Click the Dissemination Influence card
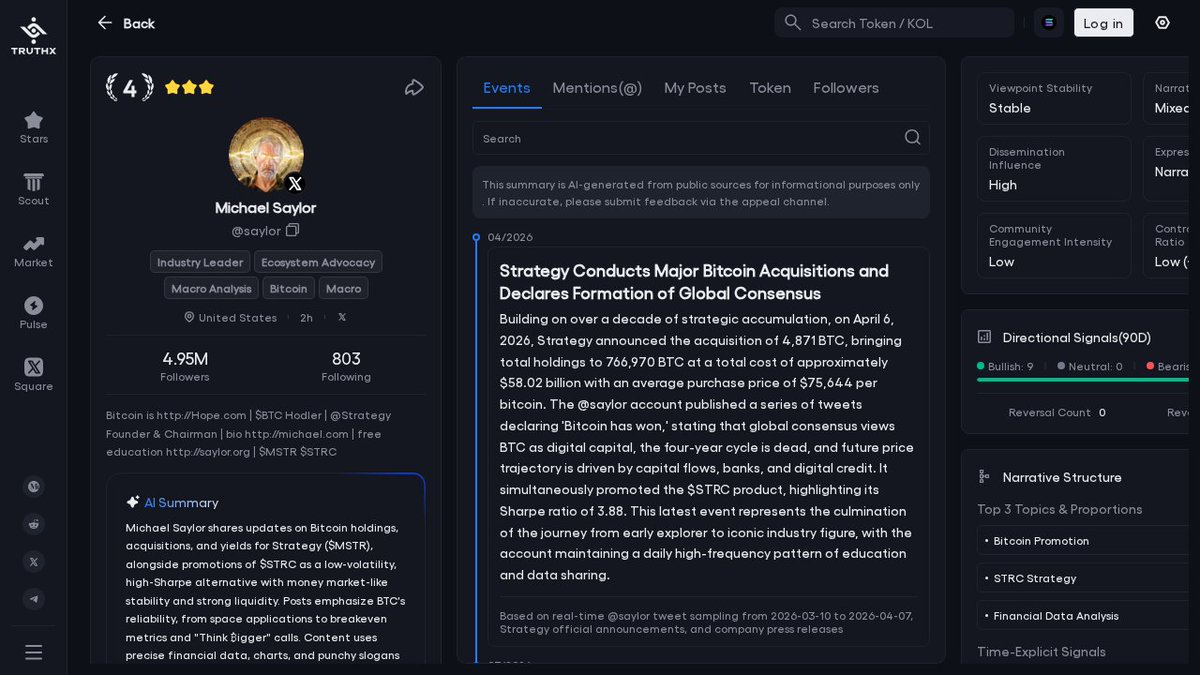The image size is (1200, 675). (1054, 170)
